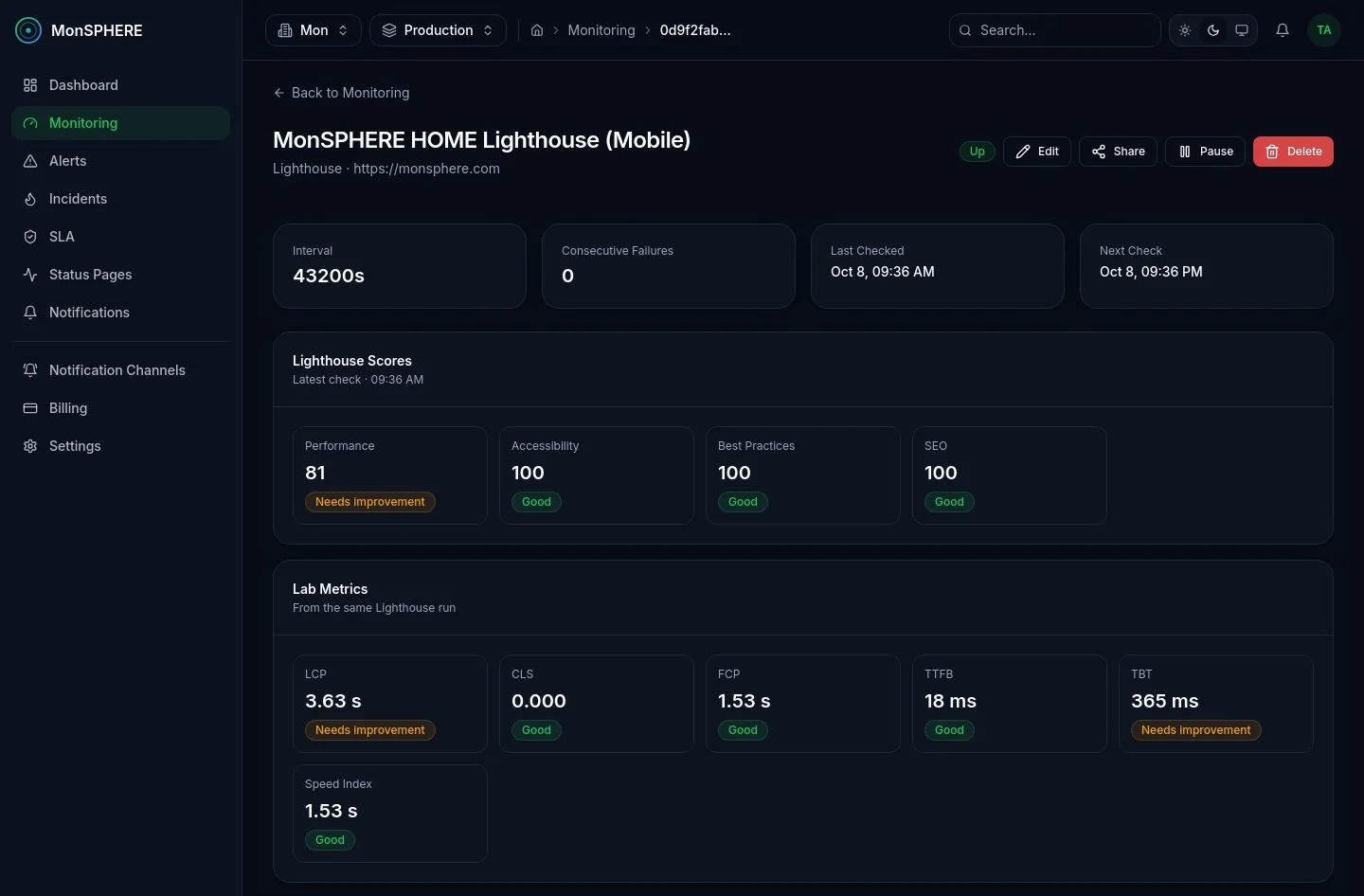Click the Interval value 43200s

click(329, 276)
